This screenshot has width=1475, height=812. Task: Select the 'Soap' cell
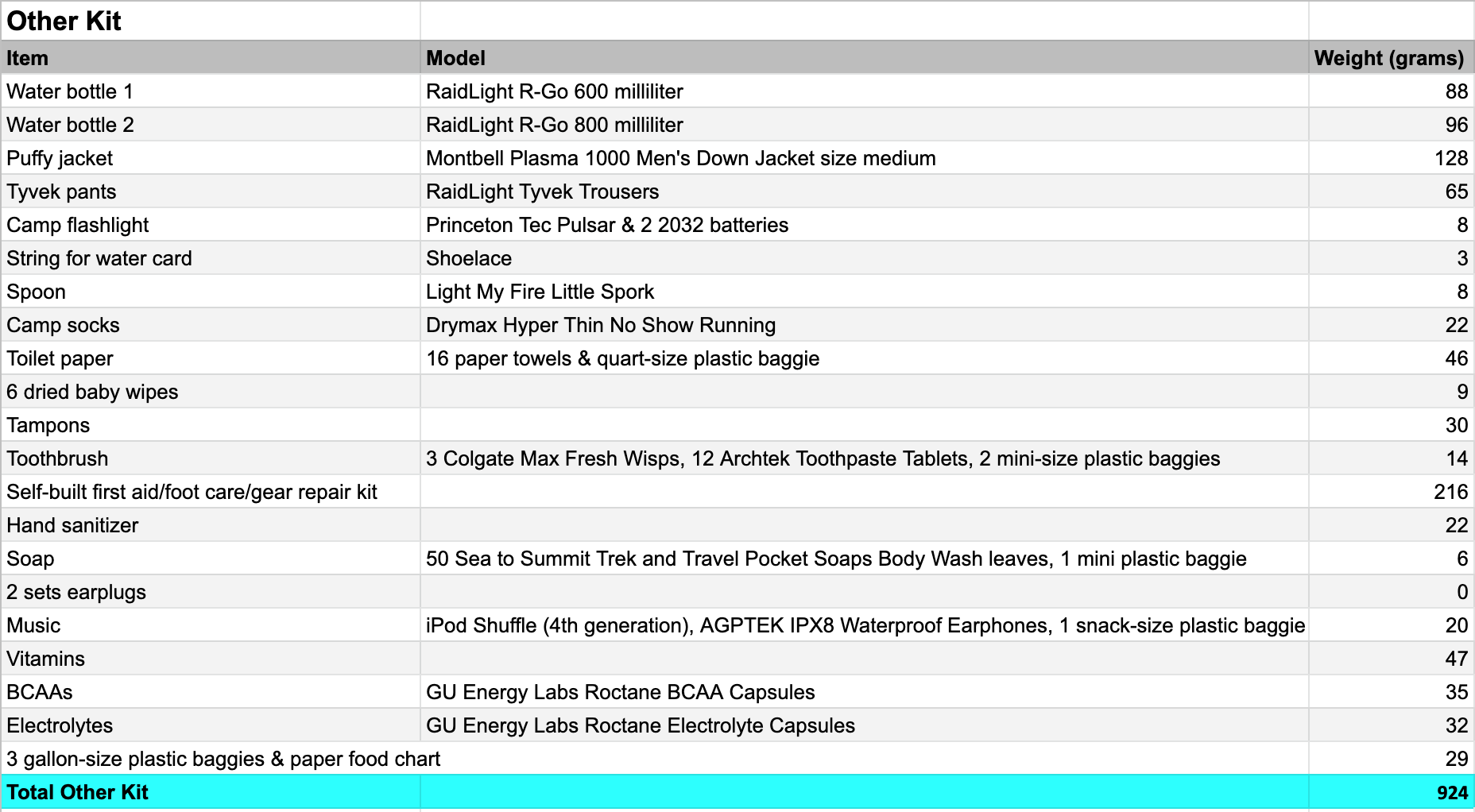(211, 559)
